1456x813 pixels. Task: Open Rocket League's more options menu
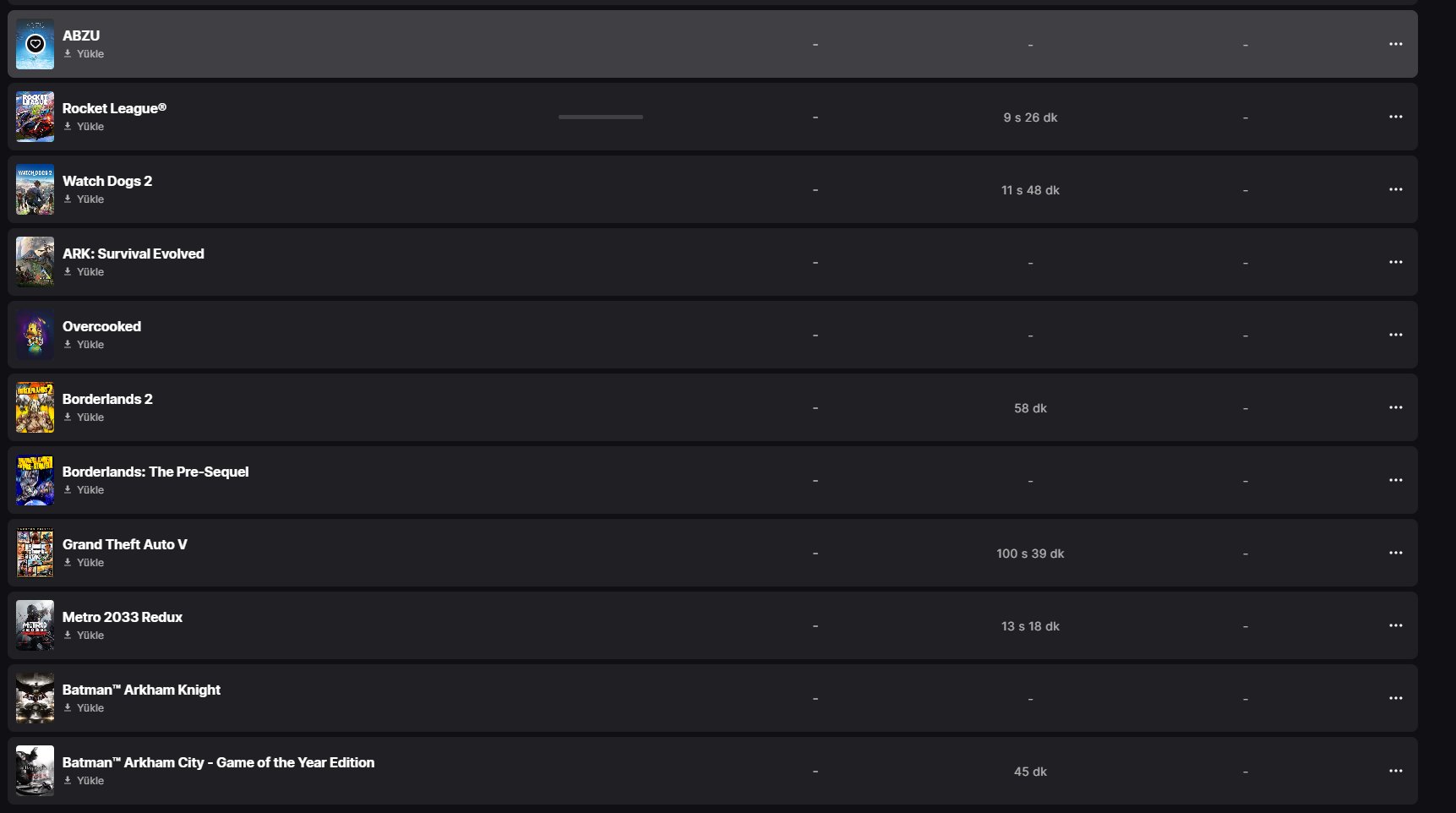point(1395,117)
